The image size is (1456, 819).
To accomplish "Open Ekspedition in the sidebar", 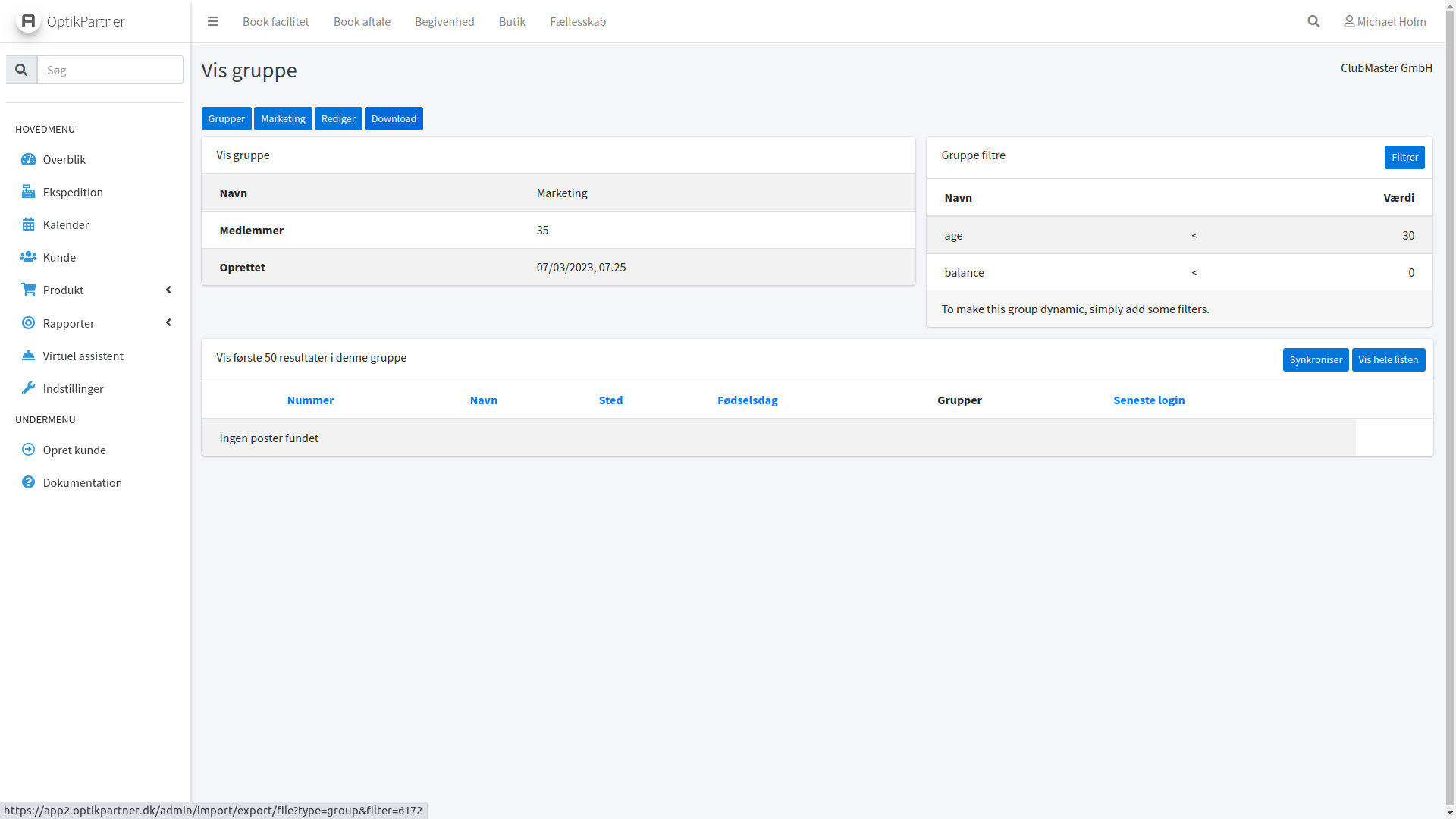I will coord(73,192).
